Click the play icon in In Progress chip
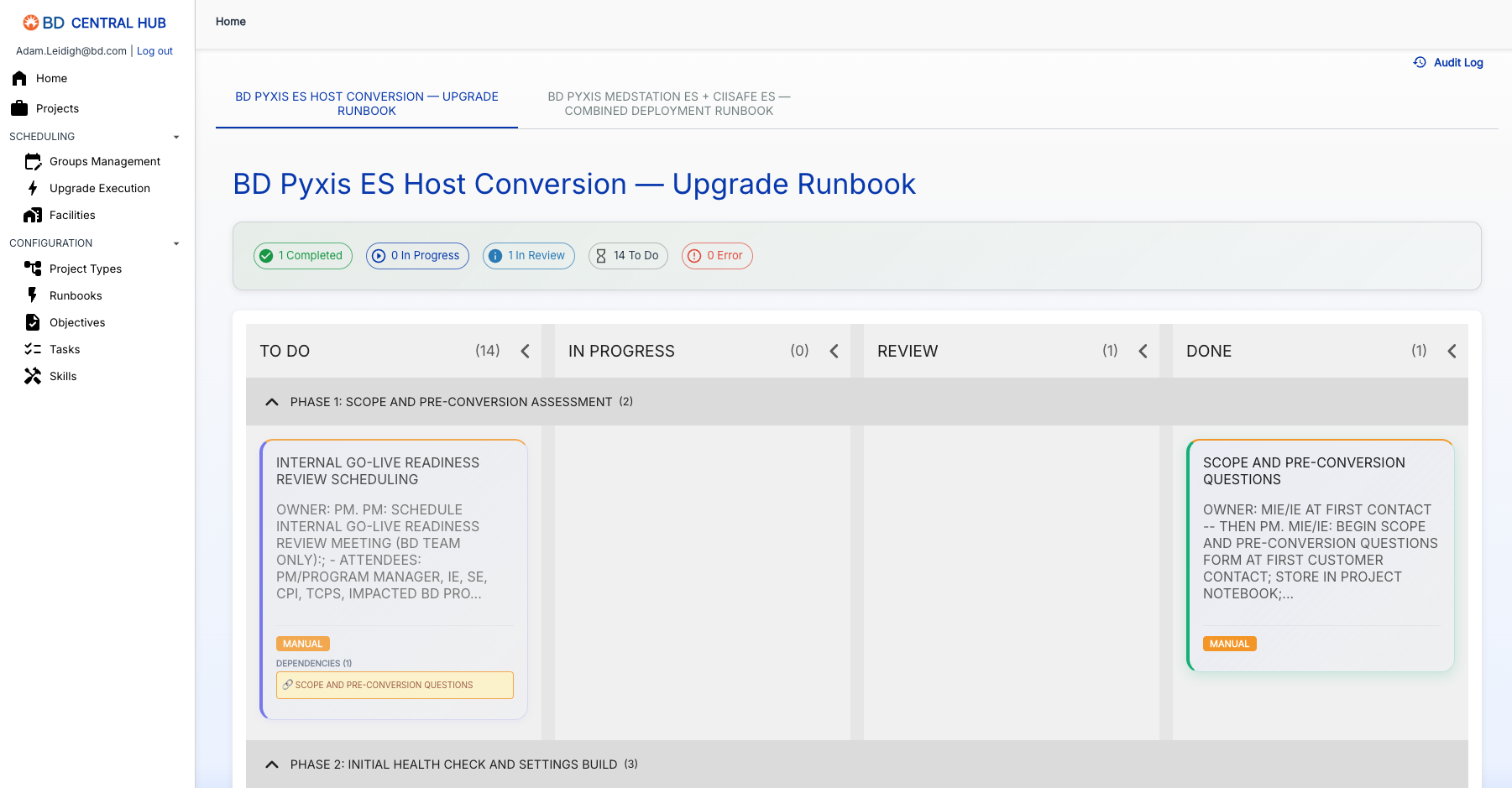The image size is (1512, 788). pos(379,256)
